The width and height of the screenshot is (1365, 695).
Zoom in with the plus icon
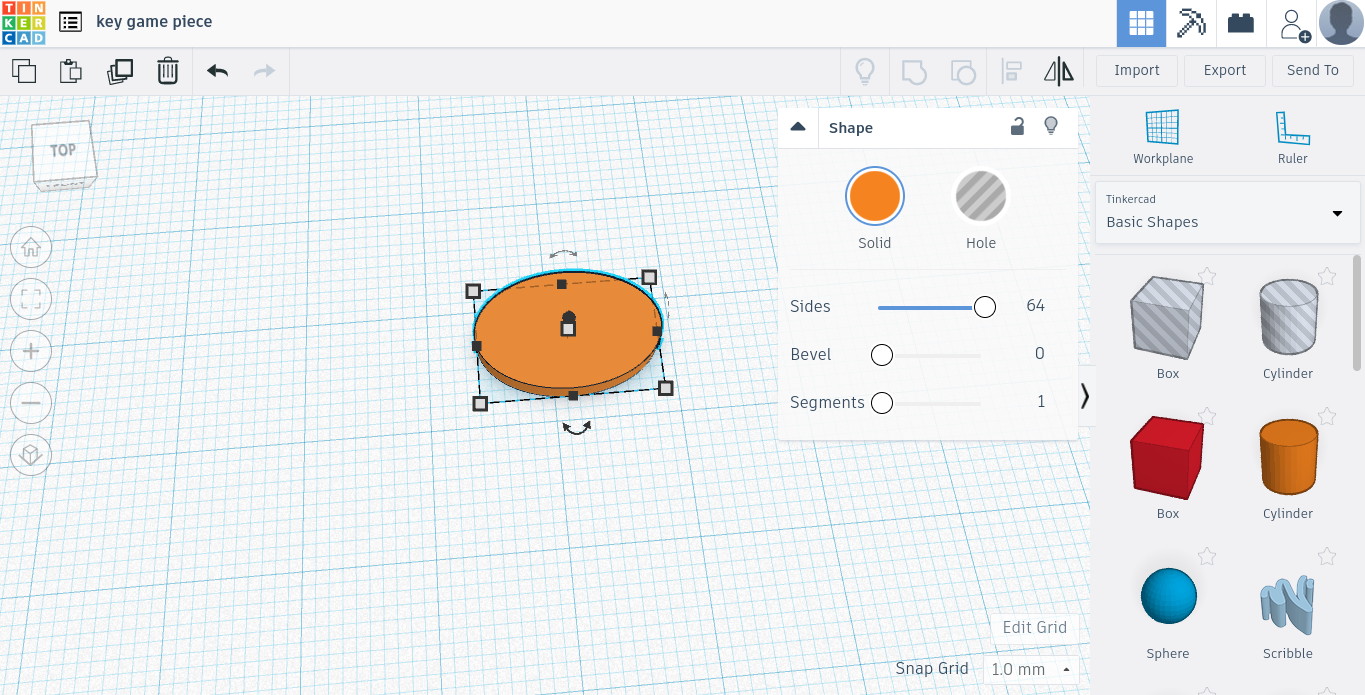coord(31,351)
